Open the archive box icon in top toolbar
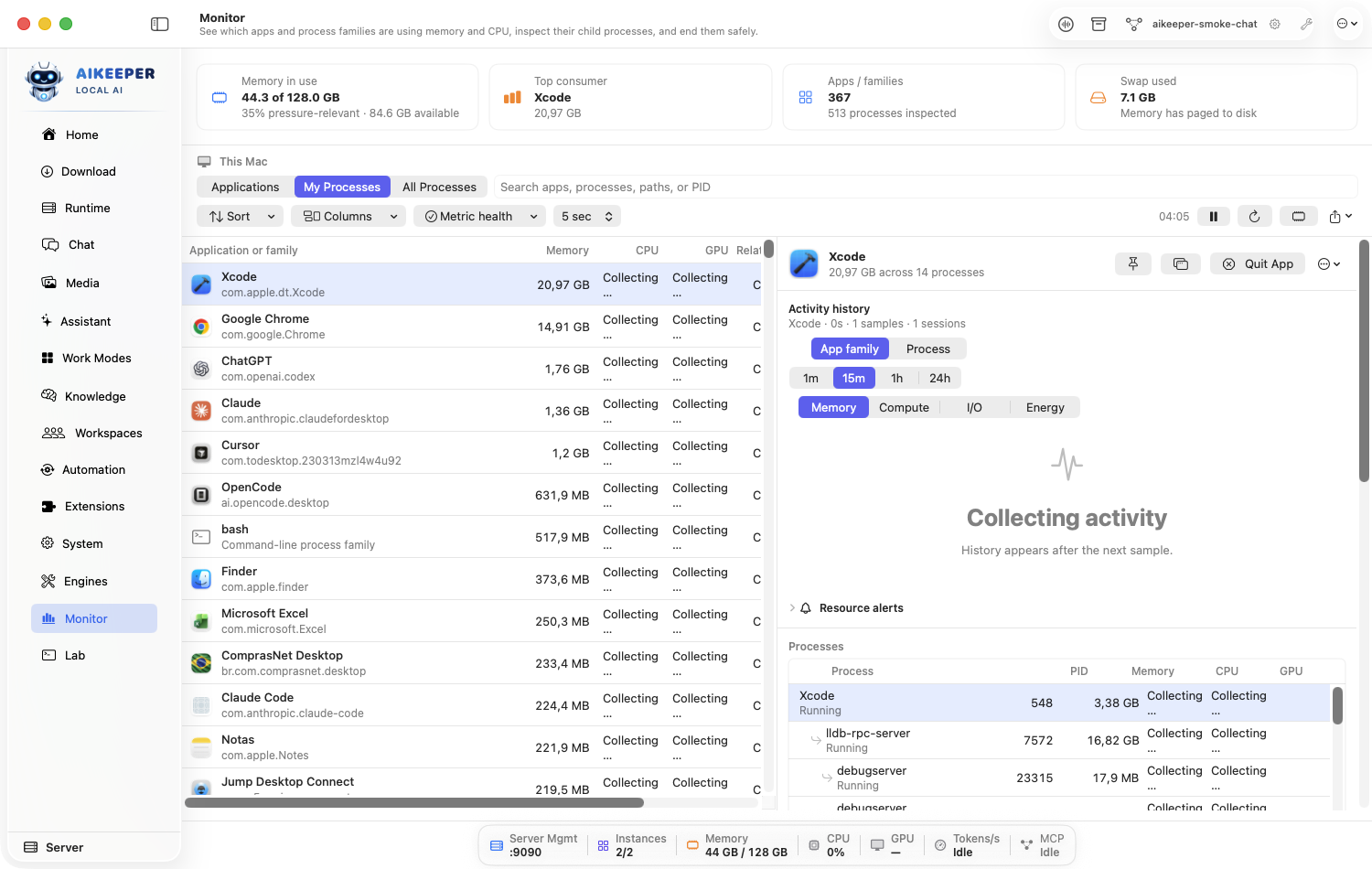The image size is (1372, 869). pyautogui.click(x=1099, y=24)
